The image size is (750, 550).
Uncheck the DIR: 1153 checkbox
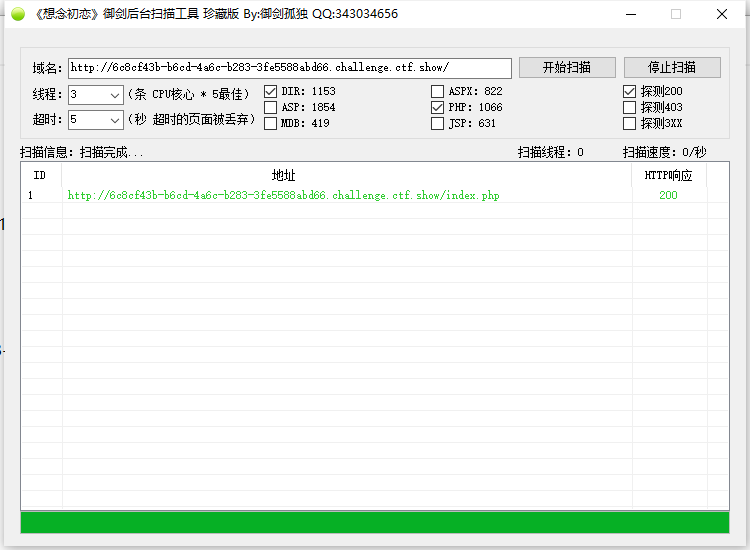point(270,91)
